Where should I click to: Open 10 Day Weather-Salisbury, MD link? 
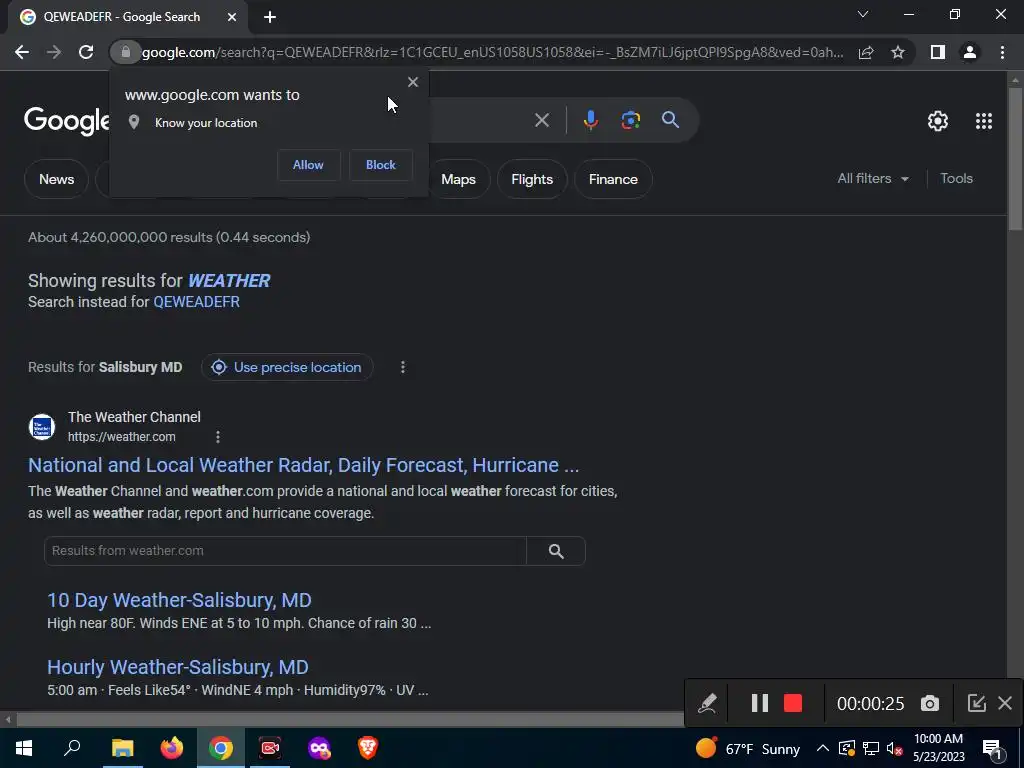coord(180,600)
